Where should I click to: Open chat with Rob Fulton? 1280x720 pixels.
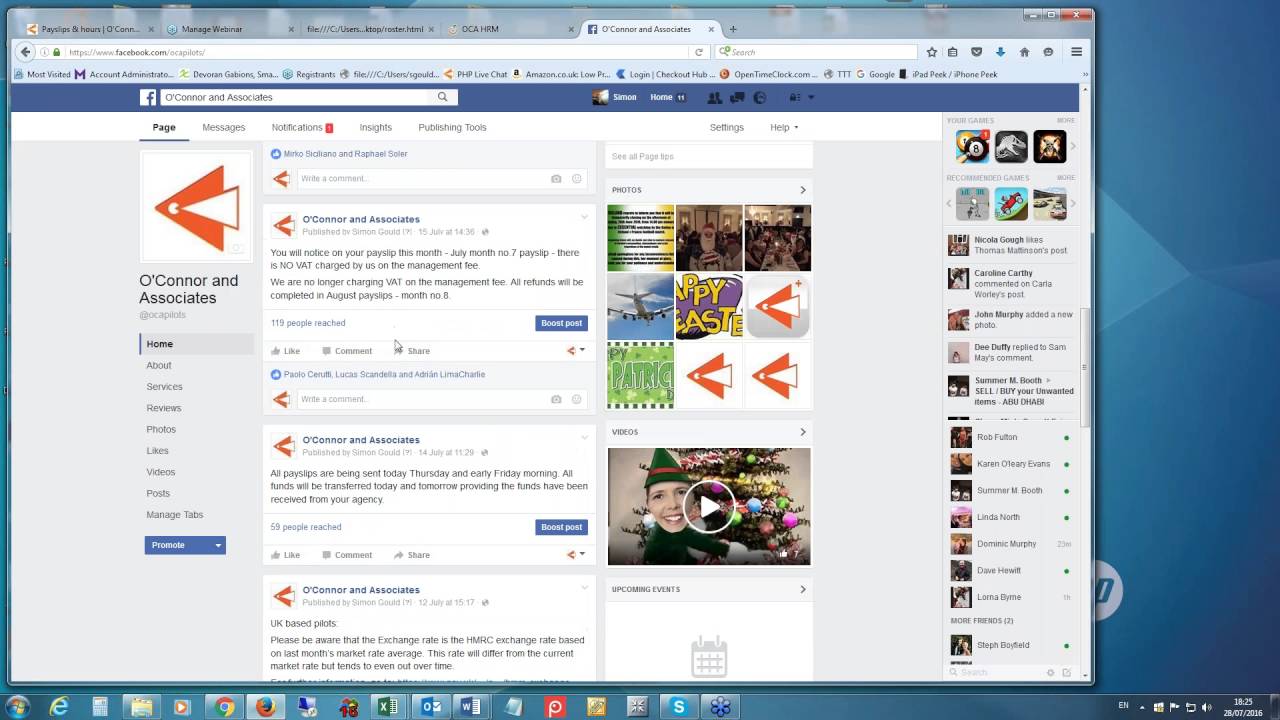(1010, 437)
